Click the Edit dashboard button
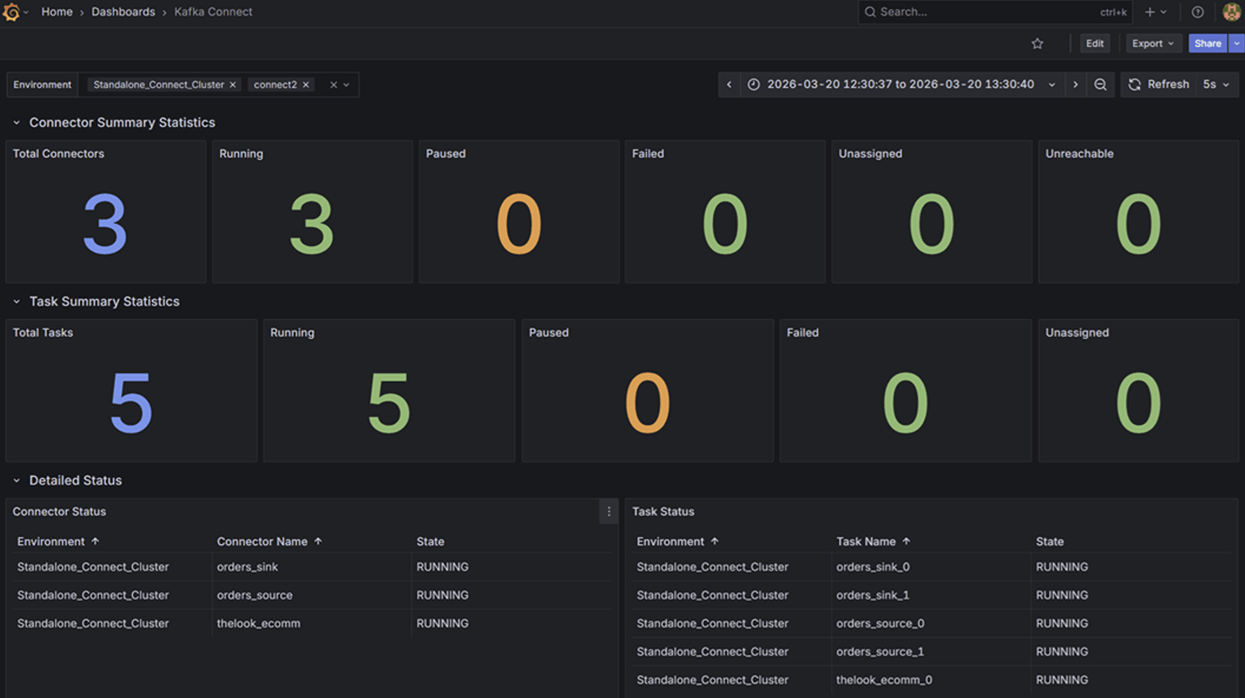Viewport: 1245px width, 698px height. coord(1095,44)
